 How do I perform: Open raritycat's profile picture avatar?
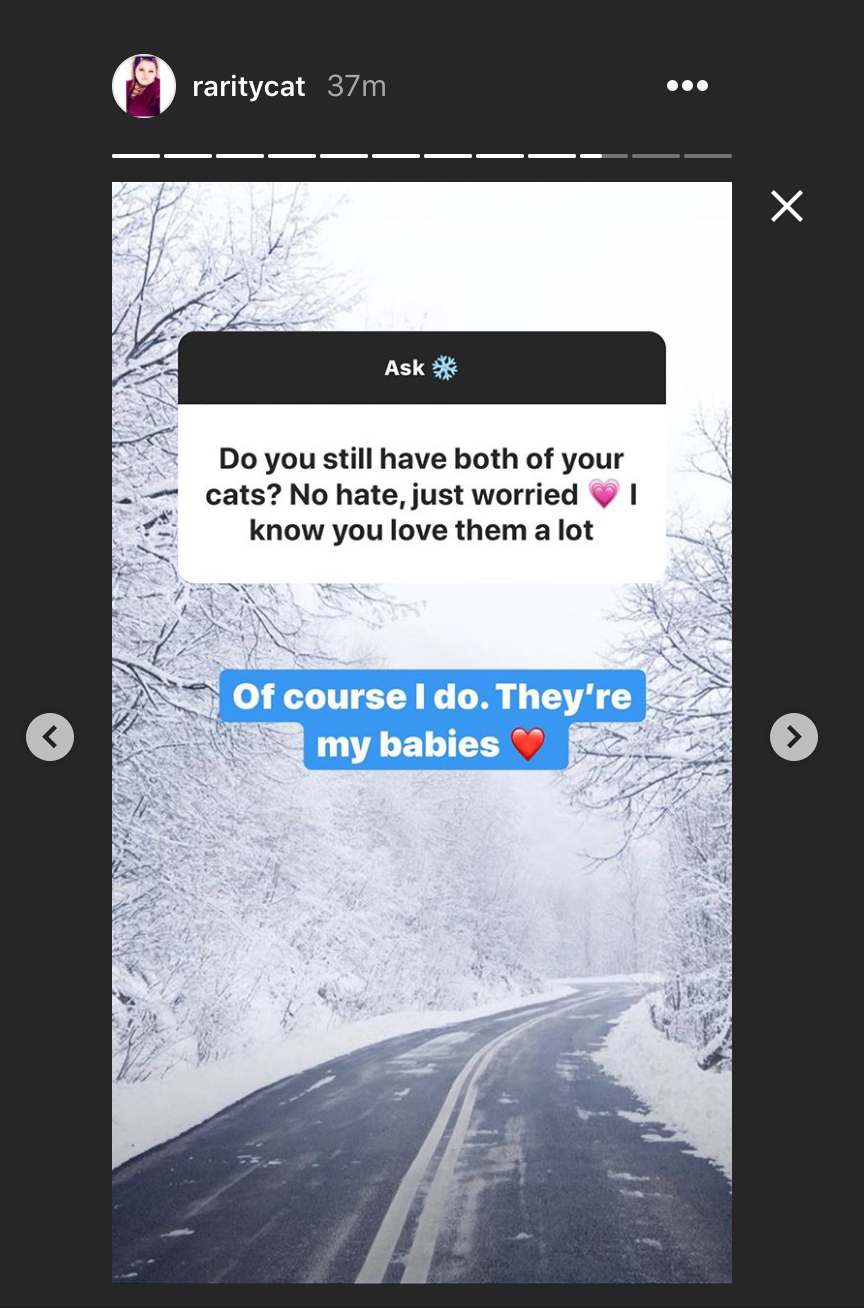coord(144,86)
